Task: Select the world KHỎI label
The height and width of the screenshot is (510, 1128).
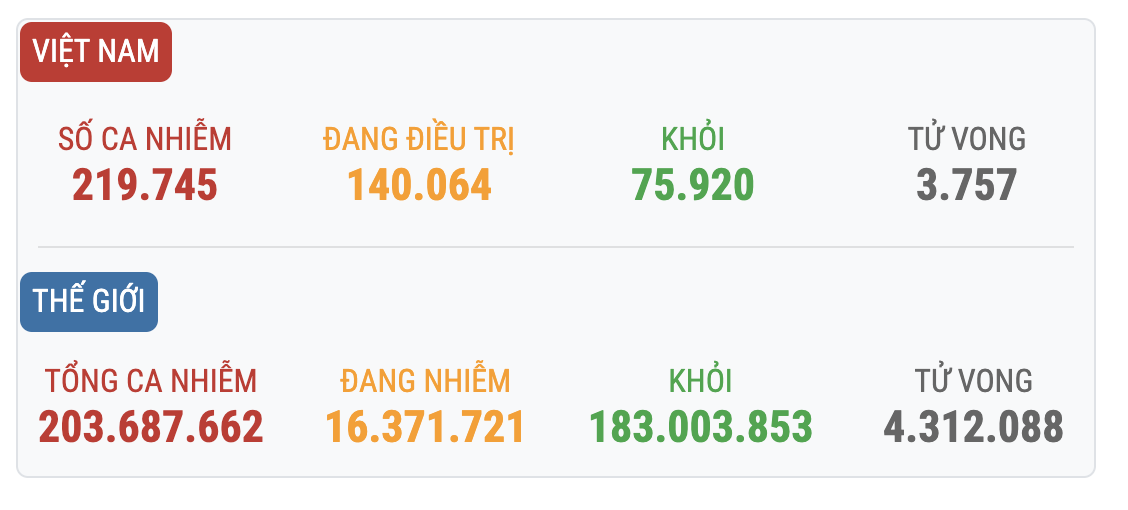Action: pyautogui.click(x=700, y=380)
